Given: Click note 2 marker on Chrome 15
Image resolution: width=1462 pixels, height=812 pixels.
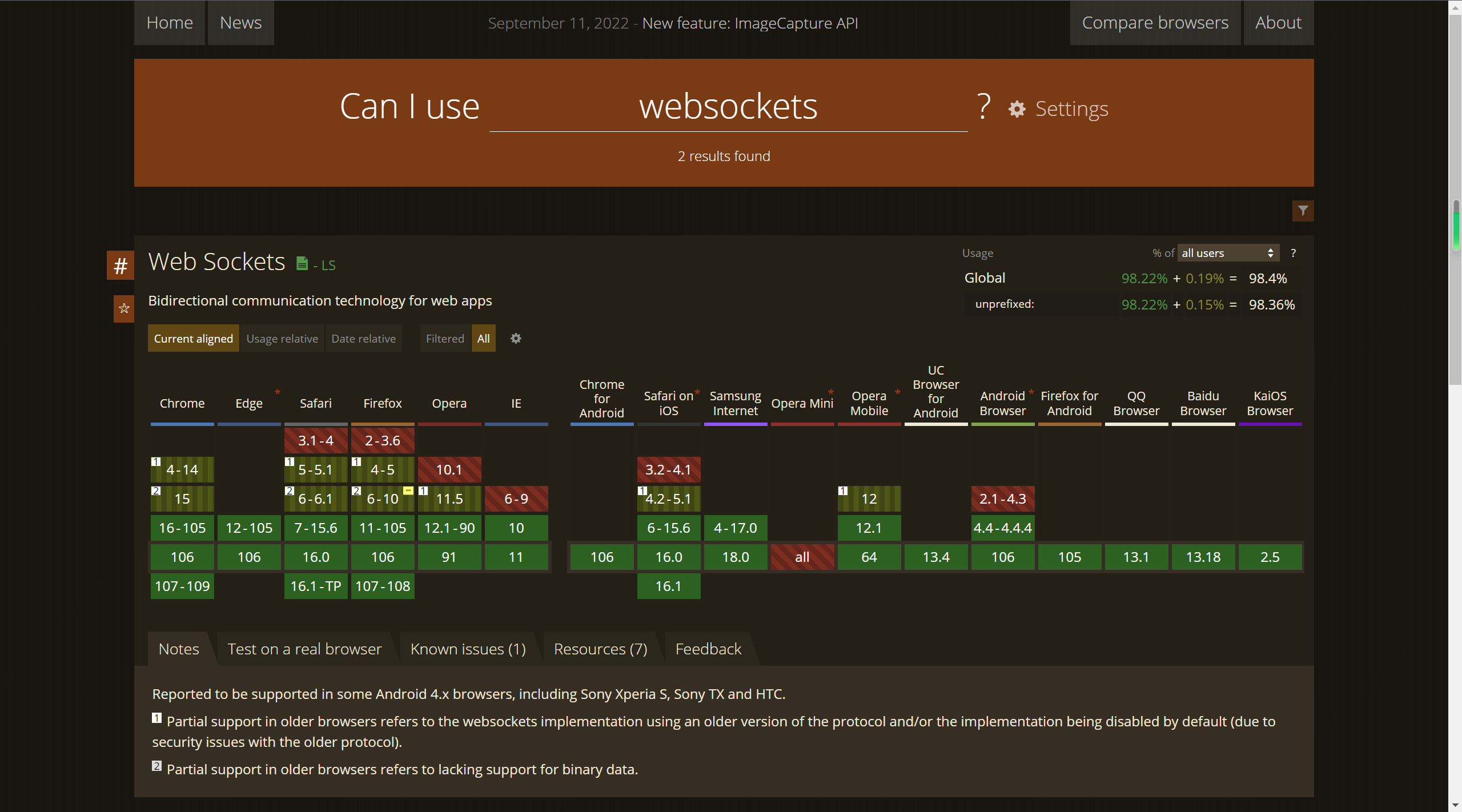Looking at the screenshot, I should pyautogui.click(x=156, y=491).
